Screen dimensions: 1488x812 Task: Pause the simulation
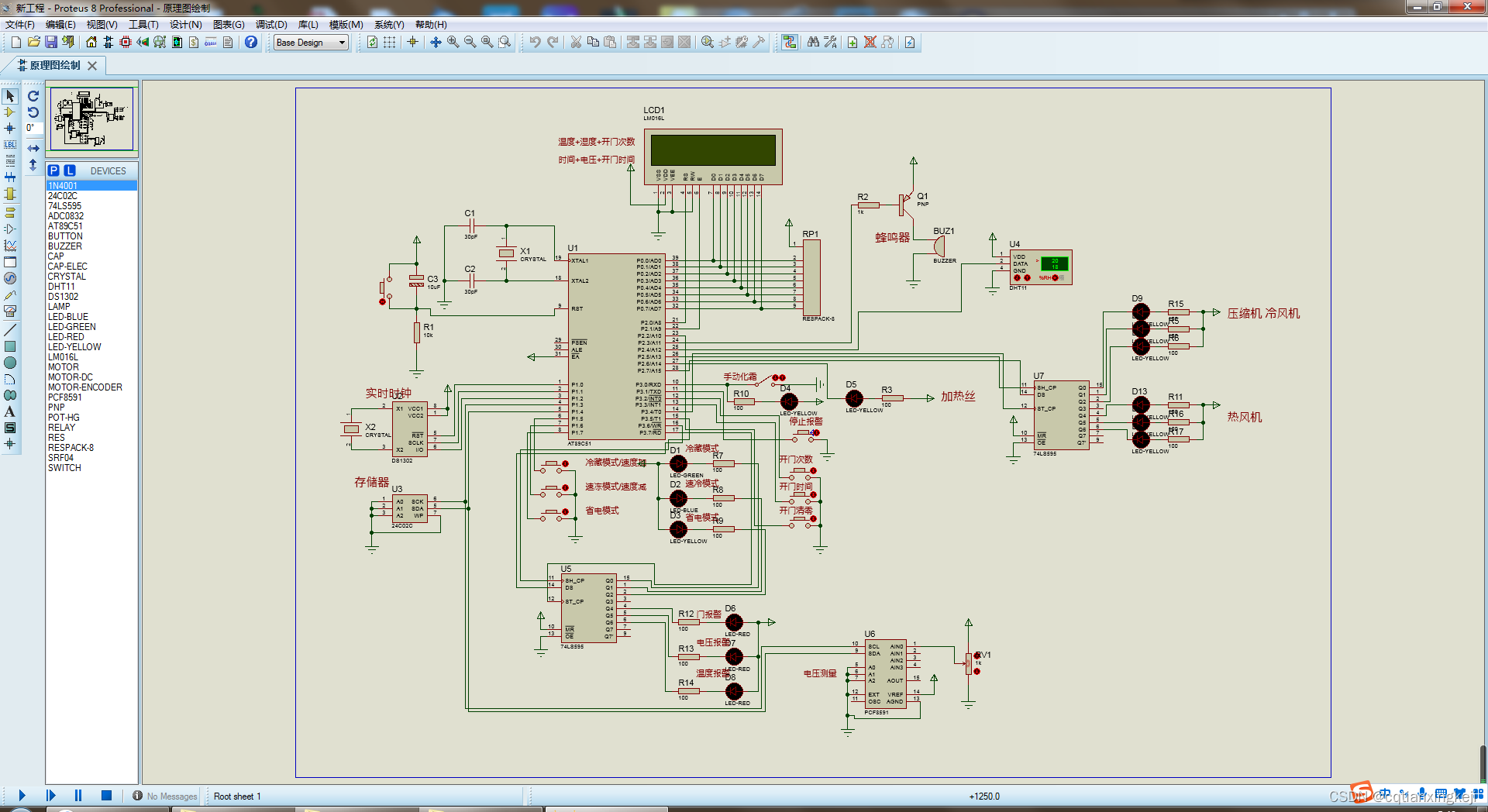pyautogui.click(x=78, y=795)
